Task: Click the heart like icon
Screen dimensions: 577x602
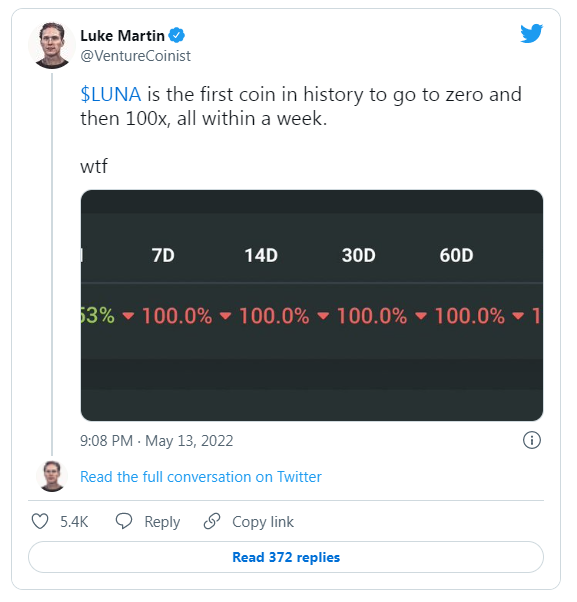Action: tap(40, 521)
